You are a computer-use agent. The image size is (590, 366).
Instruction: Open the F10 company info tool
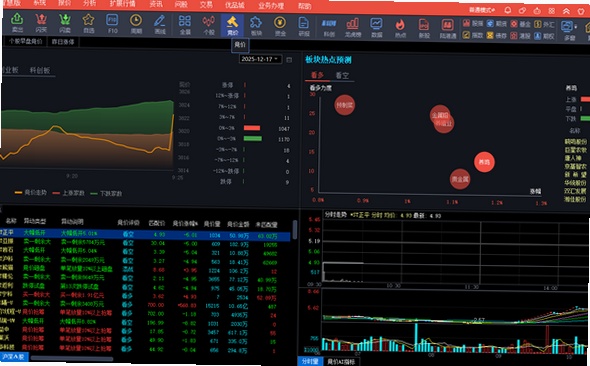112,23
